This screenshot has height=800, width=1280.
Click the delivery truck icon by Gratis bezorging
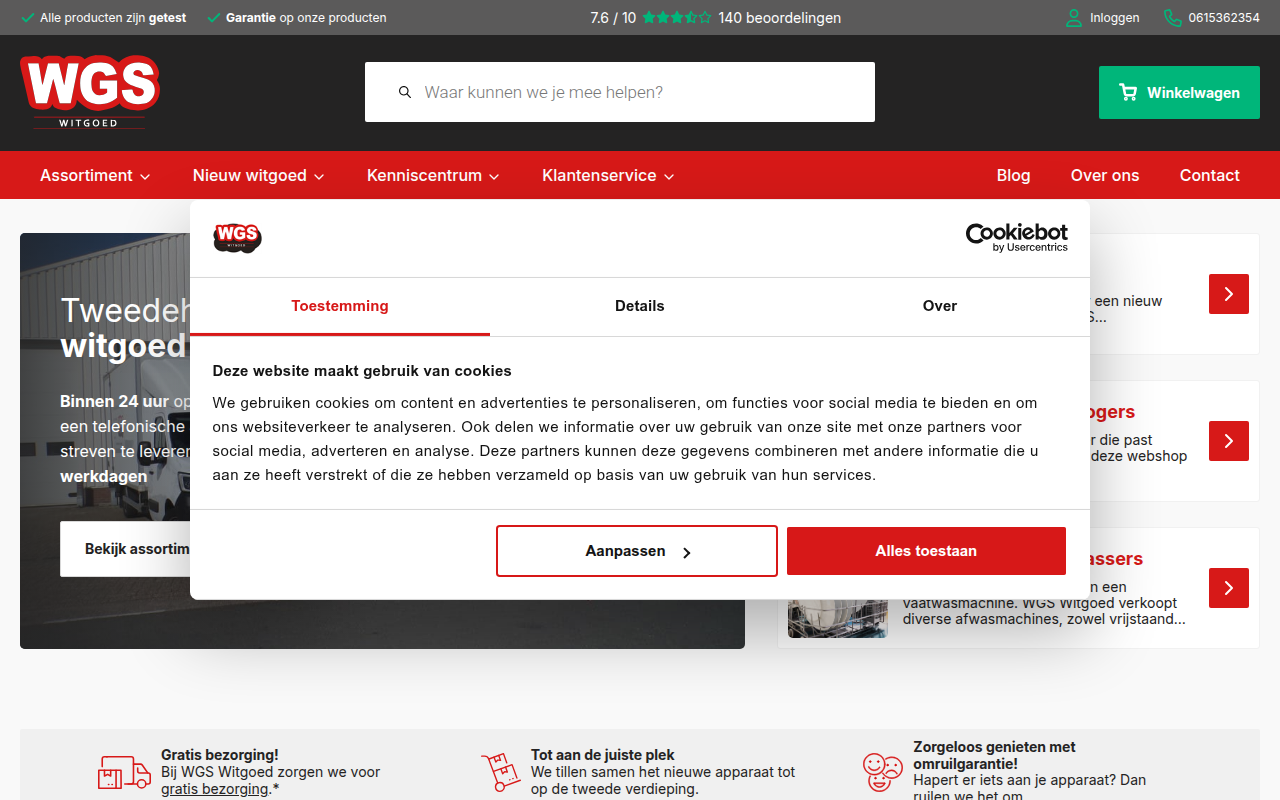[x=124, y=773]
